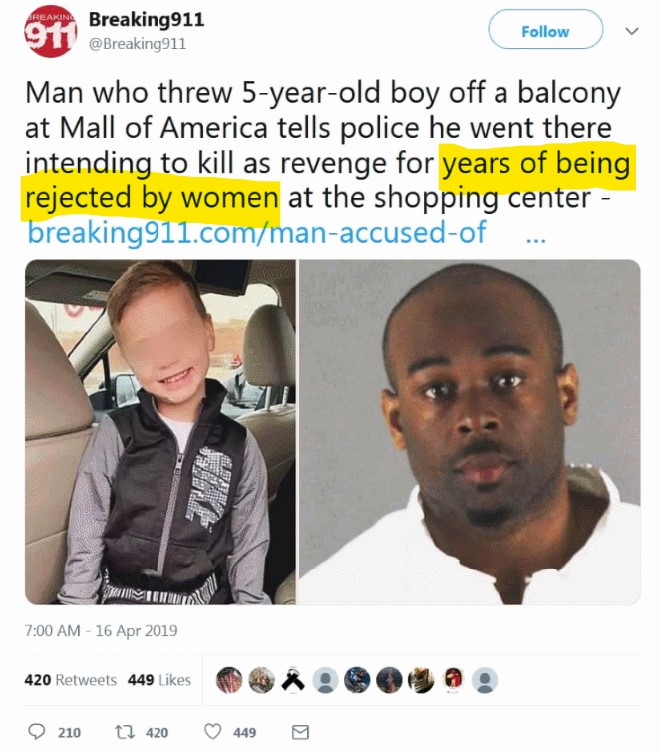Image resolution: width=660 pixels, height=751 pixels.
Task: Click the heart like icon
Action: pyautogui.click(x=213, y=731)
